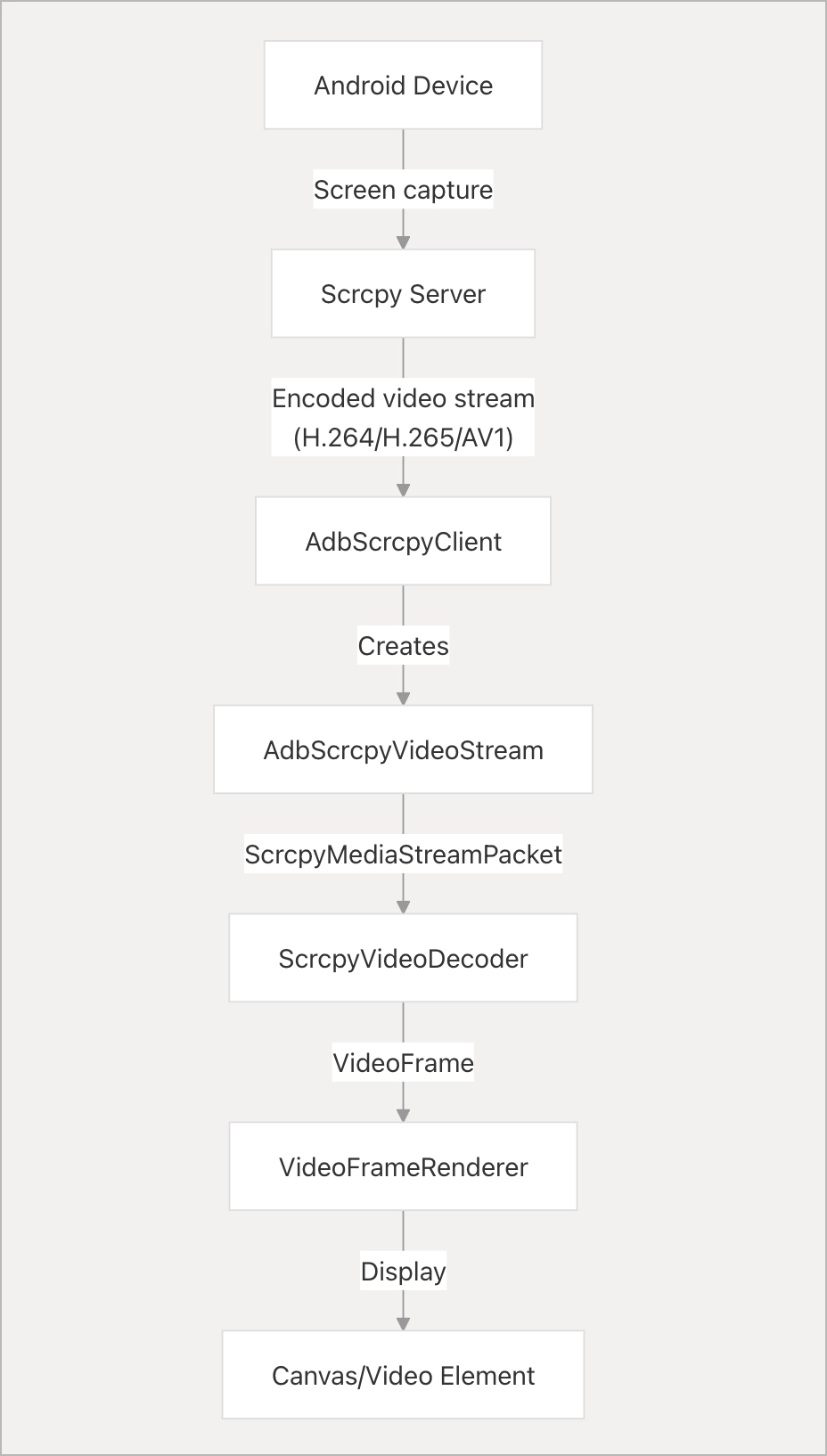
Task: Select the Display edge label
Action: [x=403, y=1272]
